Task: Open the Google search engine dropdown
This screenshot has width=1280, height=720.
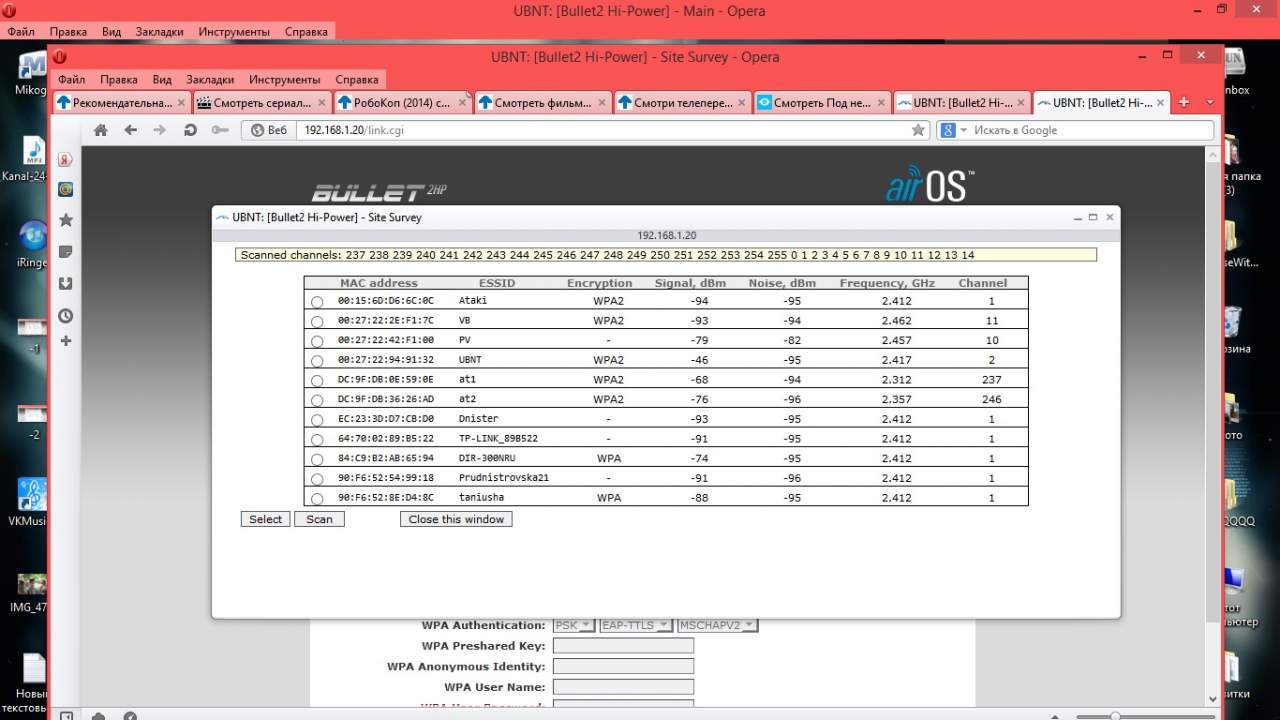Action: pyautogui.click(x=952, y=130)
